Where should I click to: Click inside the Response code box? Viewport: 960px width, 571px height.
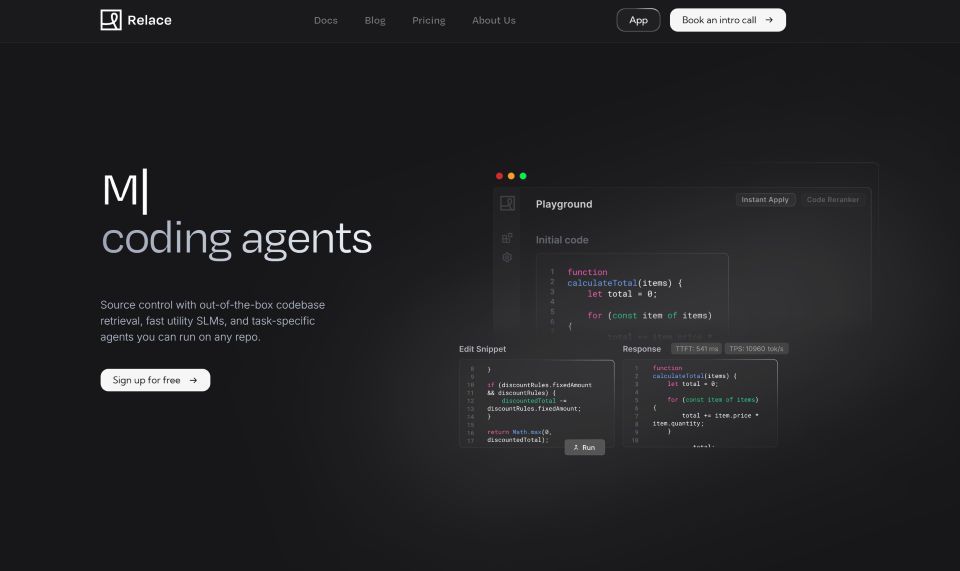pyautogui.click(x=700, y=403)
